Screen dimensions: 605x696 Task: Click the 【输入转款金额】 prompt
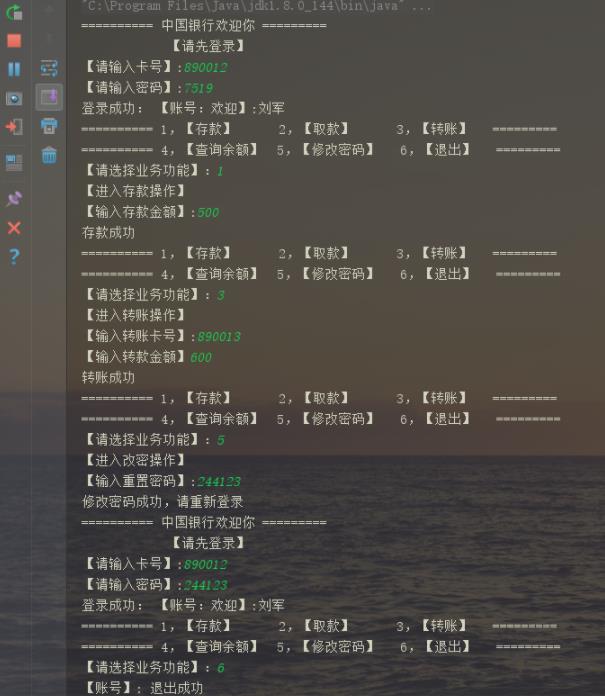pyautogui.click(x=135, y=356)
